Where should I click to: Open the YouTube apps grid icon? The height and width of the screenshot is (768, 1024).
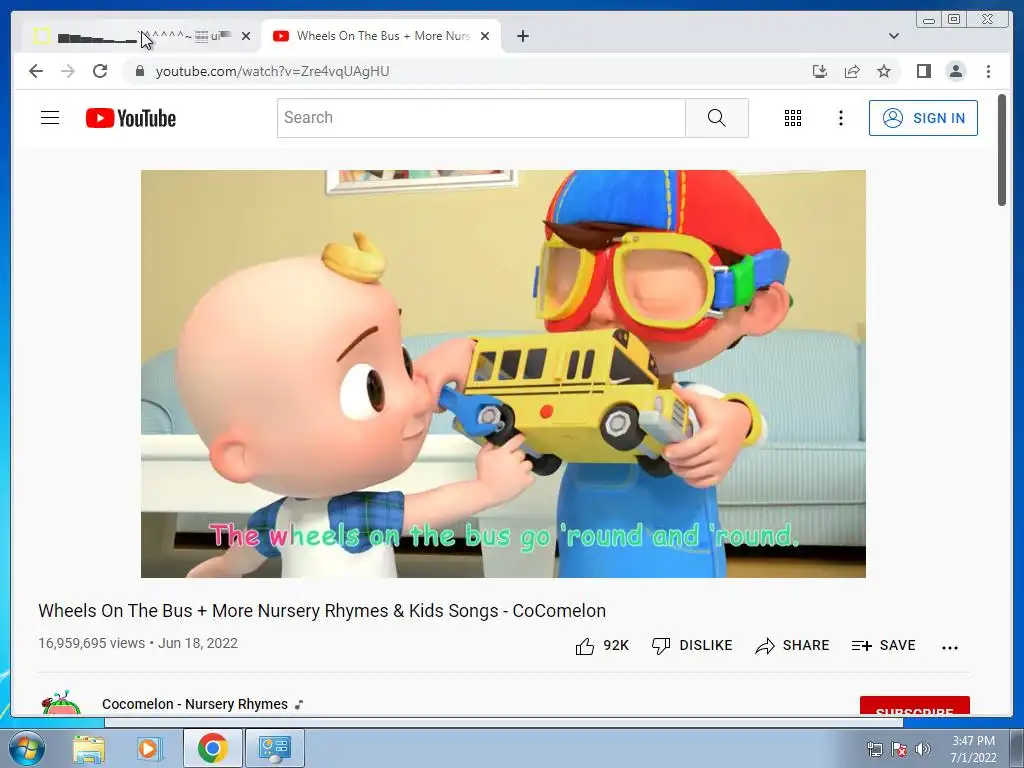pyautogui.click(x=793, y=118)
